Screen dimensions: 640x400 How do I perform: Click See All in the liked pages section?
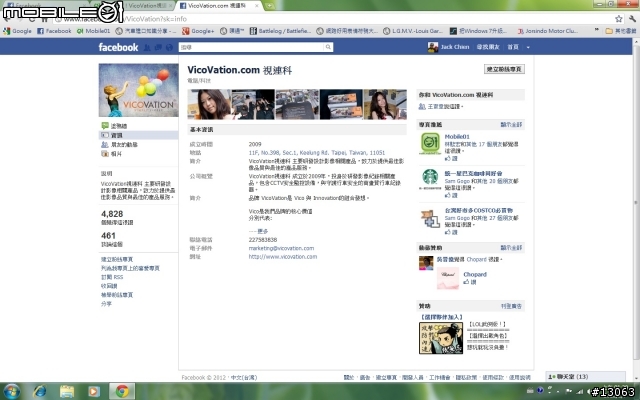click(511, 124)
